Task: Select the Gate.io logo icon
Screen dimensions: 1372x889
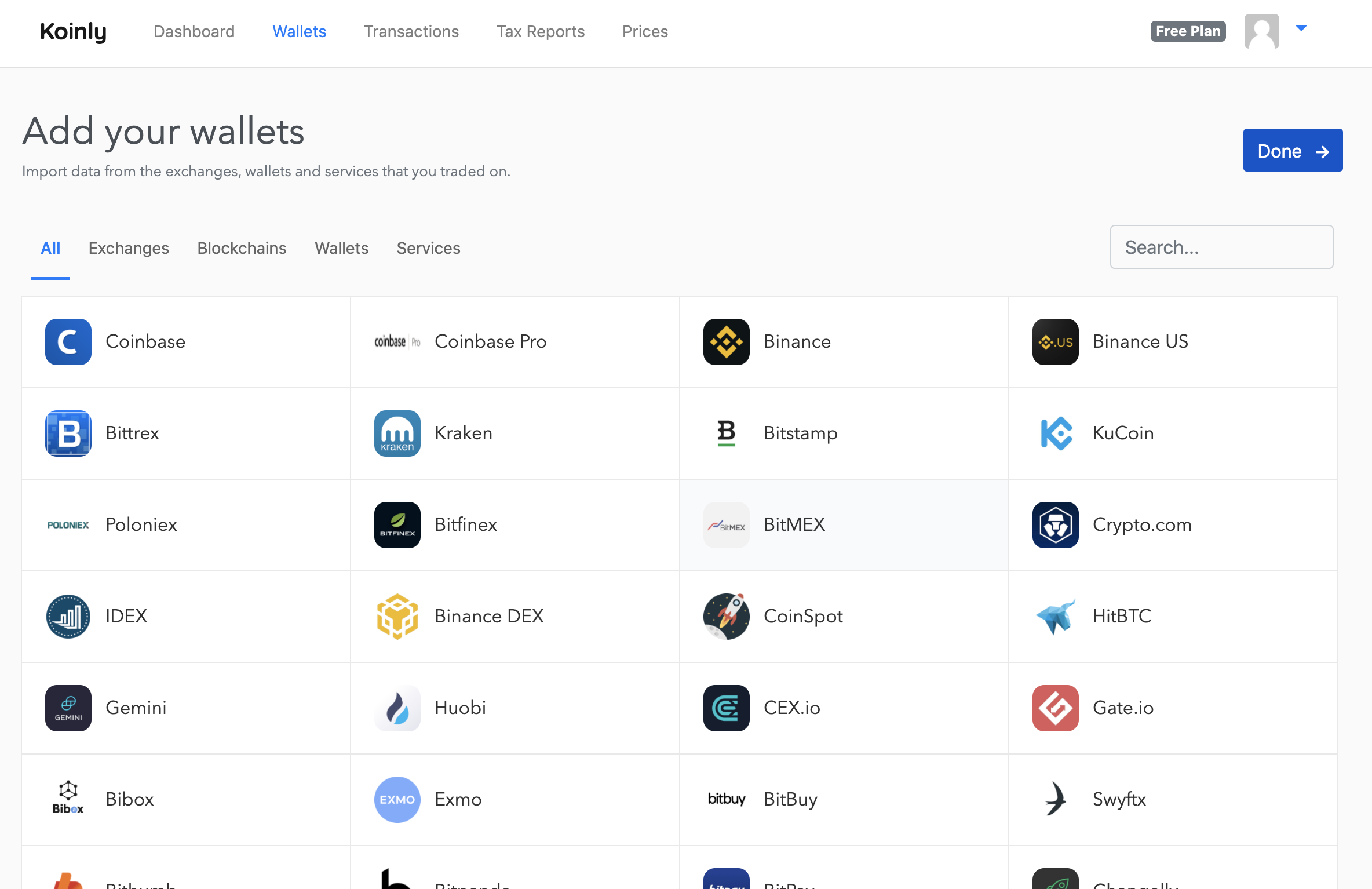Action: point(1056,708)
